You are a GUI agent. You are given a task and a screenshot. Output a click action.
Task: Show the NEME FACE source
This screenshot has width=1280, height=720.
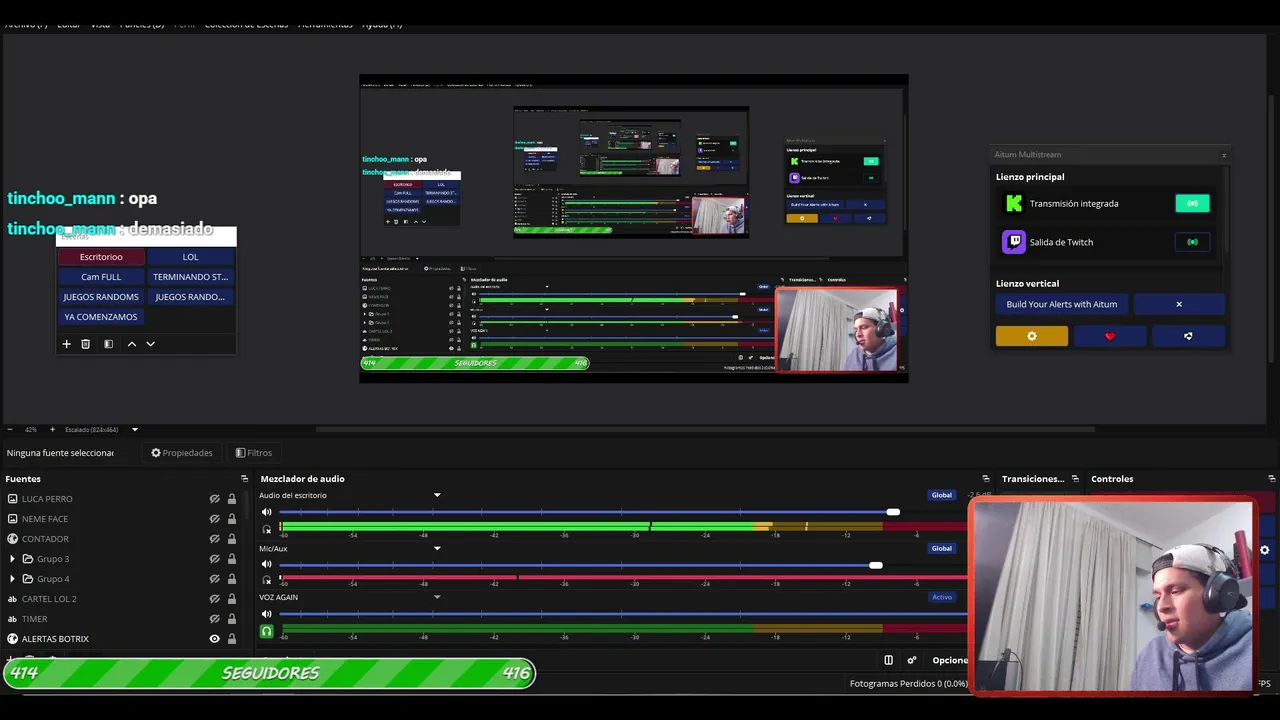tap(214, 519)
